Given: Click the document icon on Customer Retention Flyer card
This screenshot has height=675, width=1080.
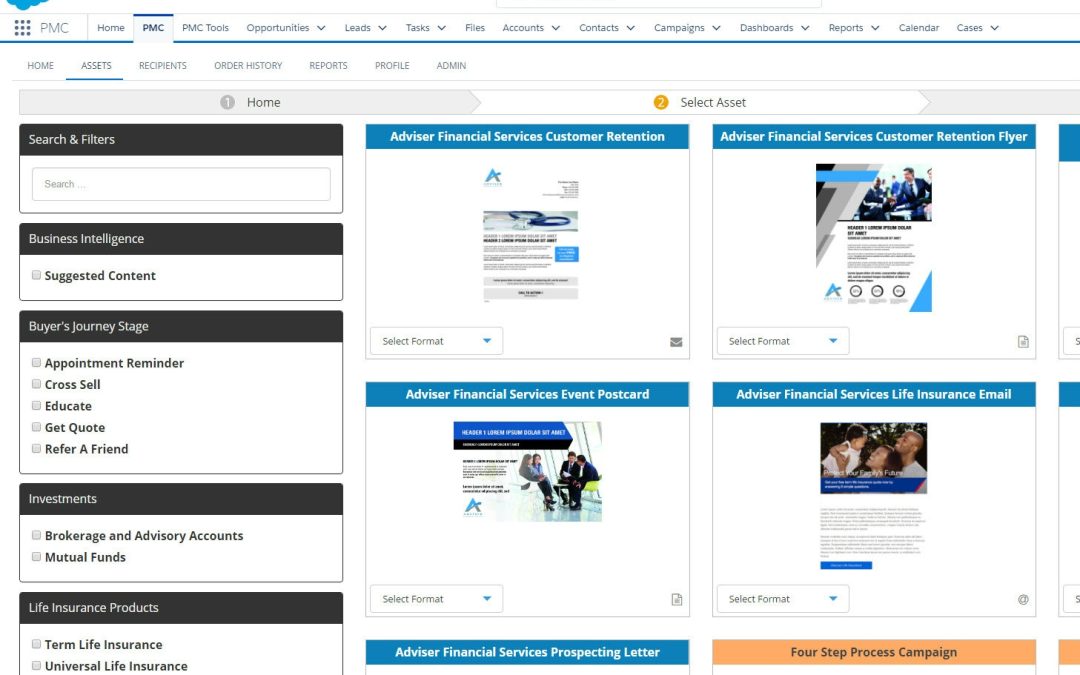Looking at the screenshot, I should [1023, 342].
